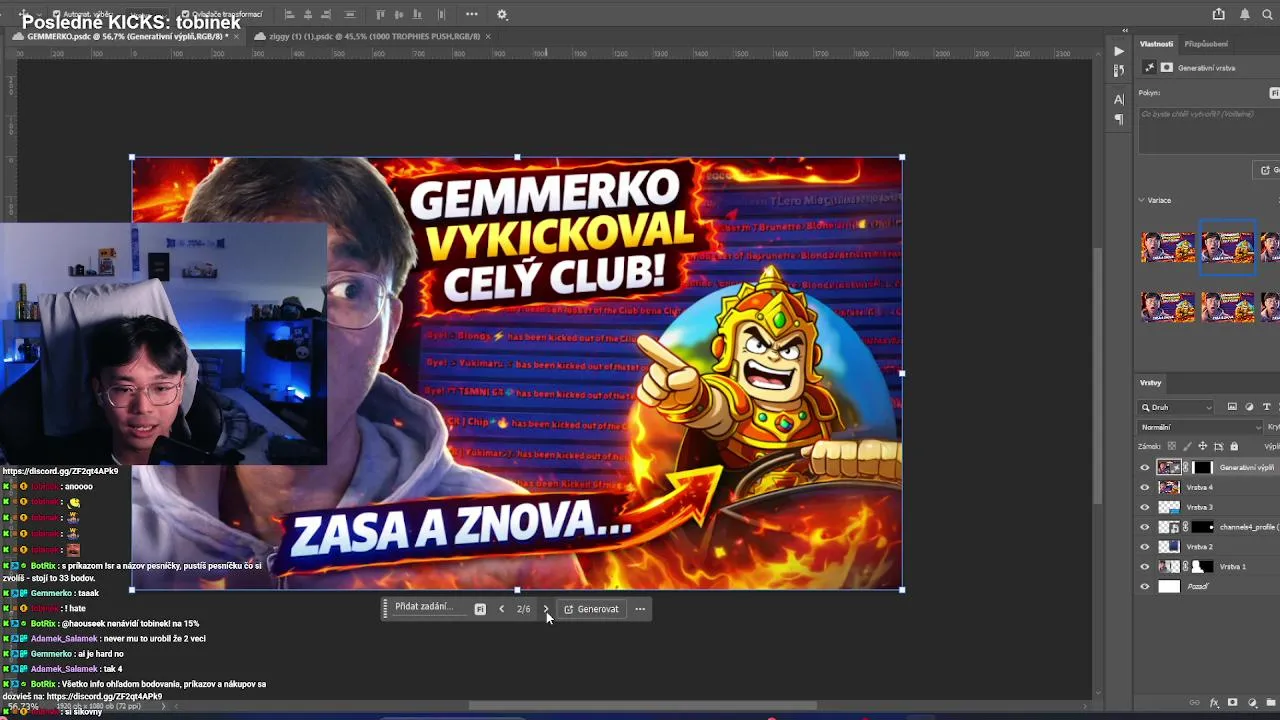Click lock image pixels brush icon
The height and width of the screenshot is (720, 1280).
[x=1187, y=447]
